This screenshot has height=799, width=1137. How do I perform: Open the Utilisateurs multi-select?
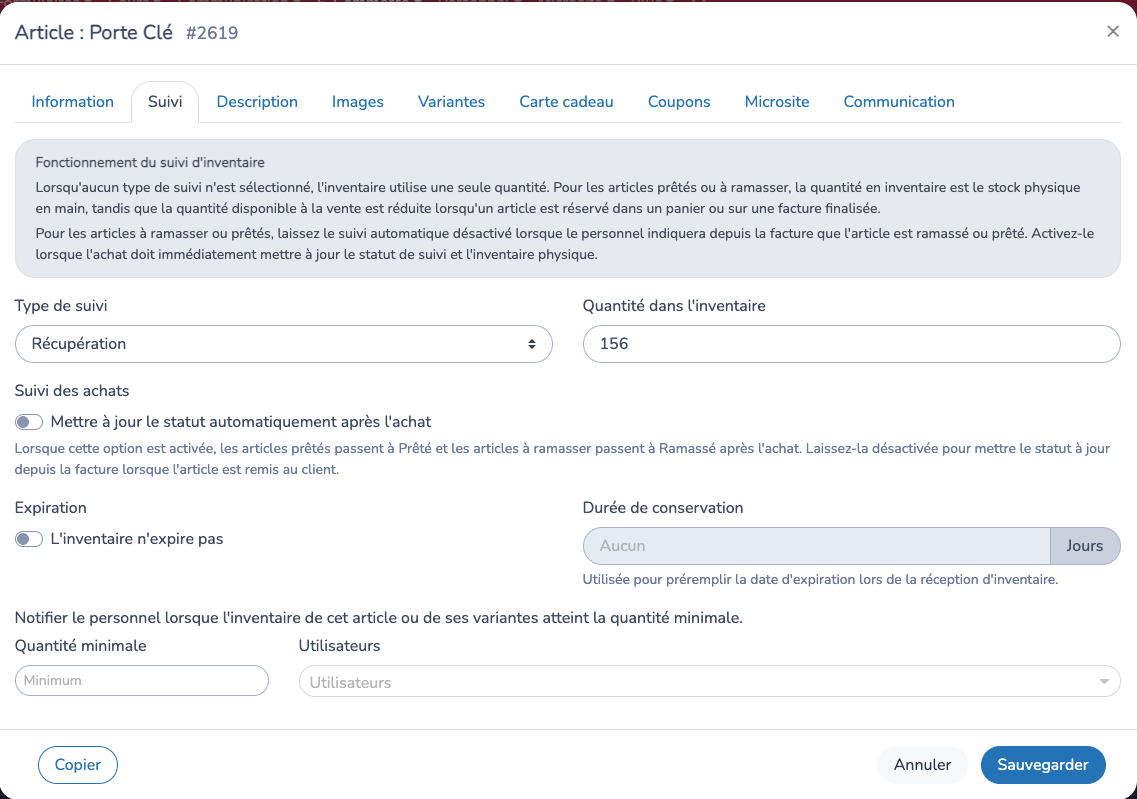coord(709,682)
